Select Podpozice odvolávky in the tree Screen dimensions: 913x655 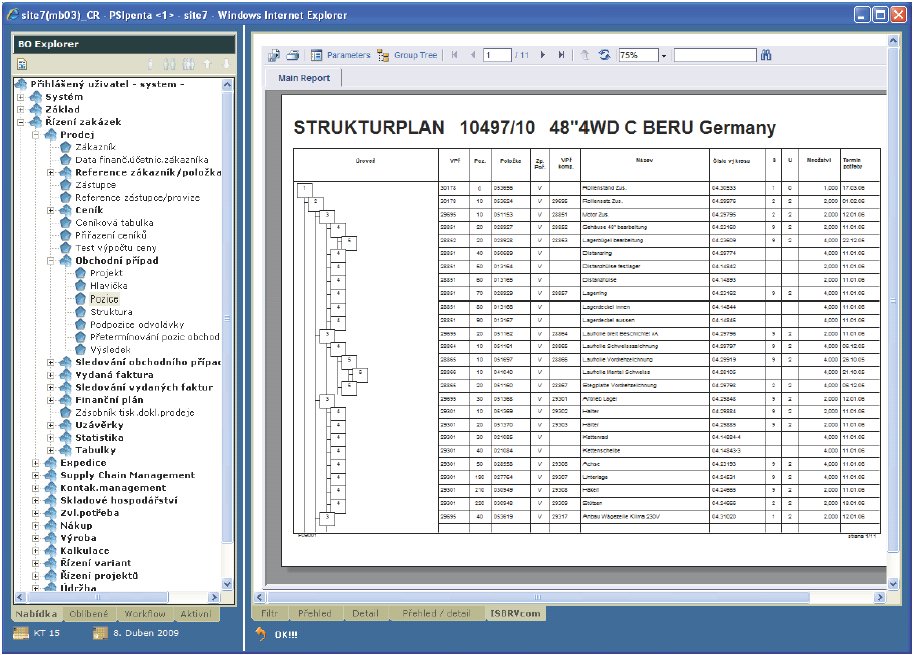(137, 325)
